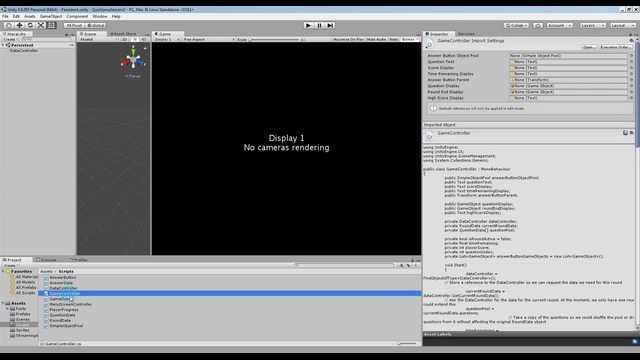Adjust the Project icon size slider
This screenshot has width=640, height=360.
tap(407, 344)
